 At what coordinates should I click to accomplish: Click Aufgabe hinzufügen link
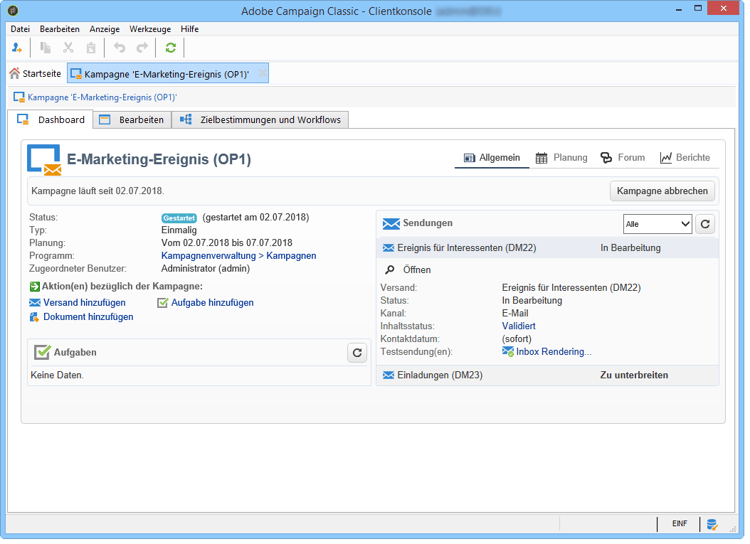206,303
